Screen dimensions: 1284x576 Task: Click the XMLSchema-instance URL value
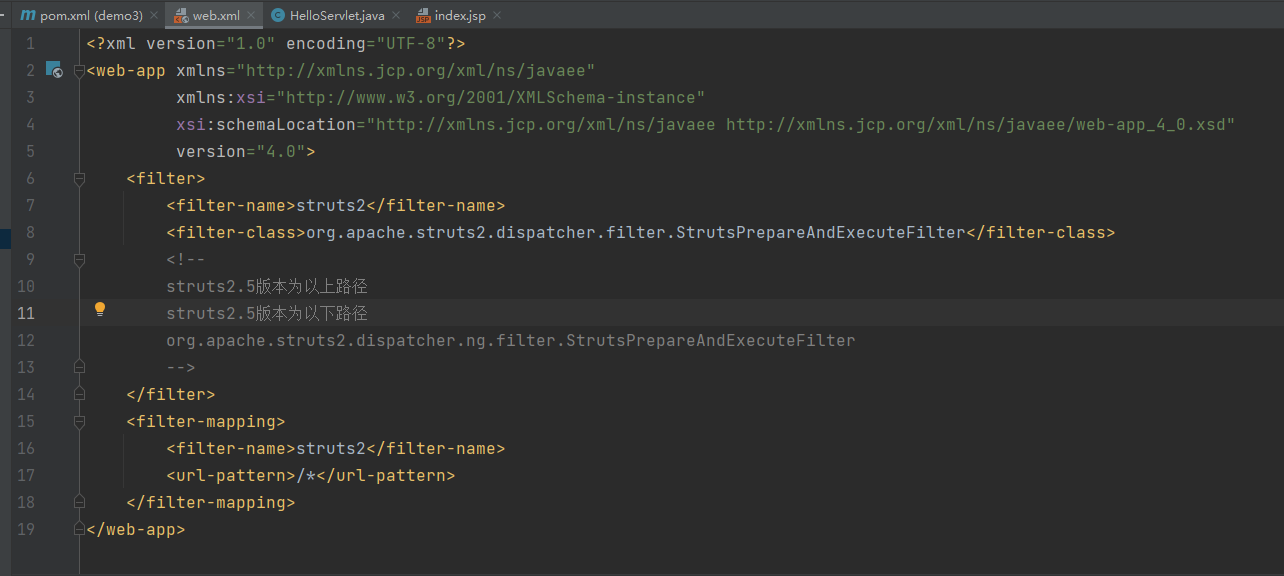(x=491, y=97)
